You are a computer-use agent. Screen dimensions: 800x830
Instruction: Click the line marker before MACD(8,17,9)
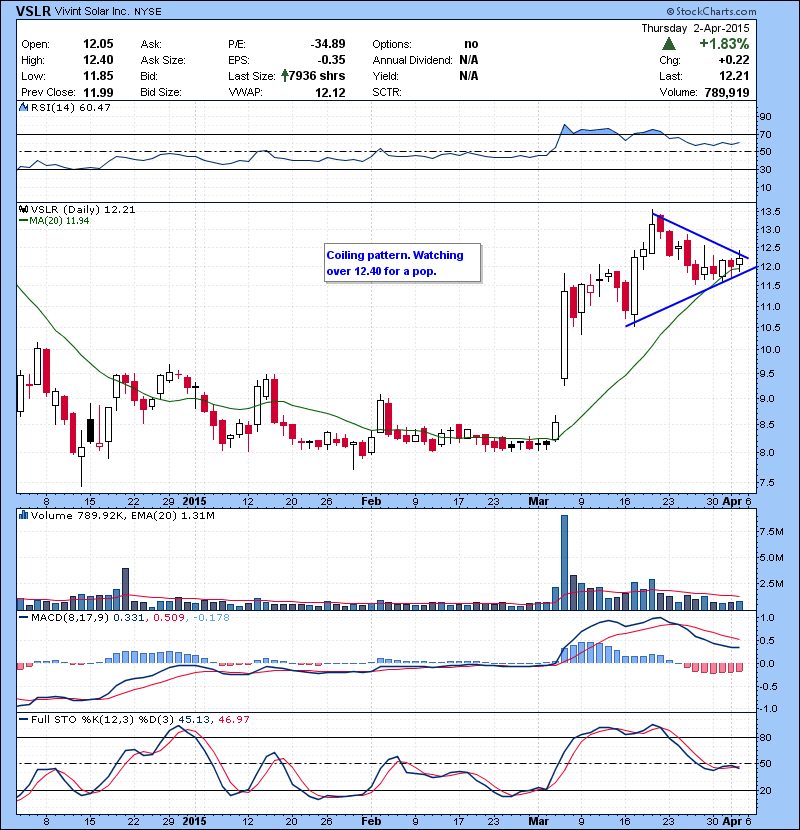click(23, 617)
